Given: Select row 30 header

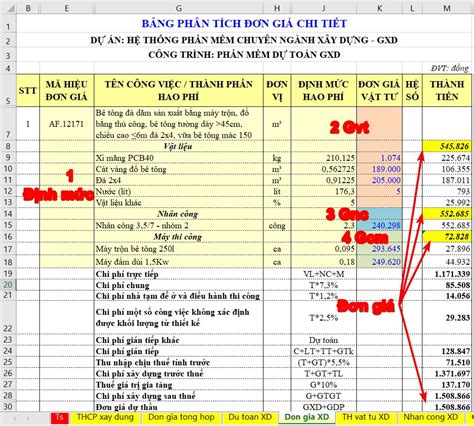Looking at the screenshot, I should point(8,407).
